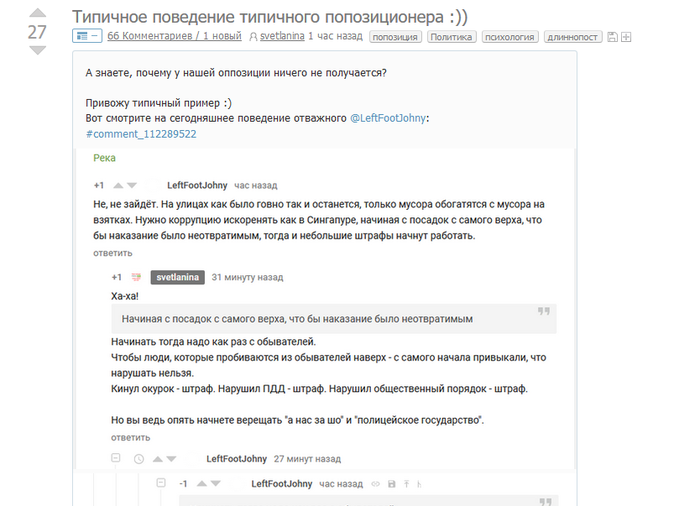Select the «психология» tag
Image resolution: width=700 pixels, height=506 pixels.
tap(509, 37)
